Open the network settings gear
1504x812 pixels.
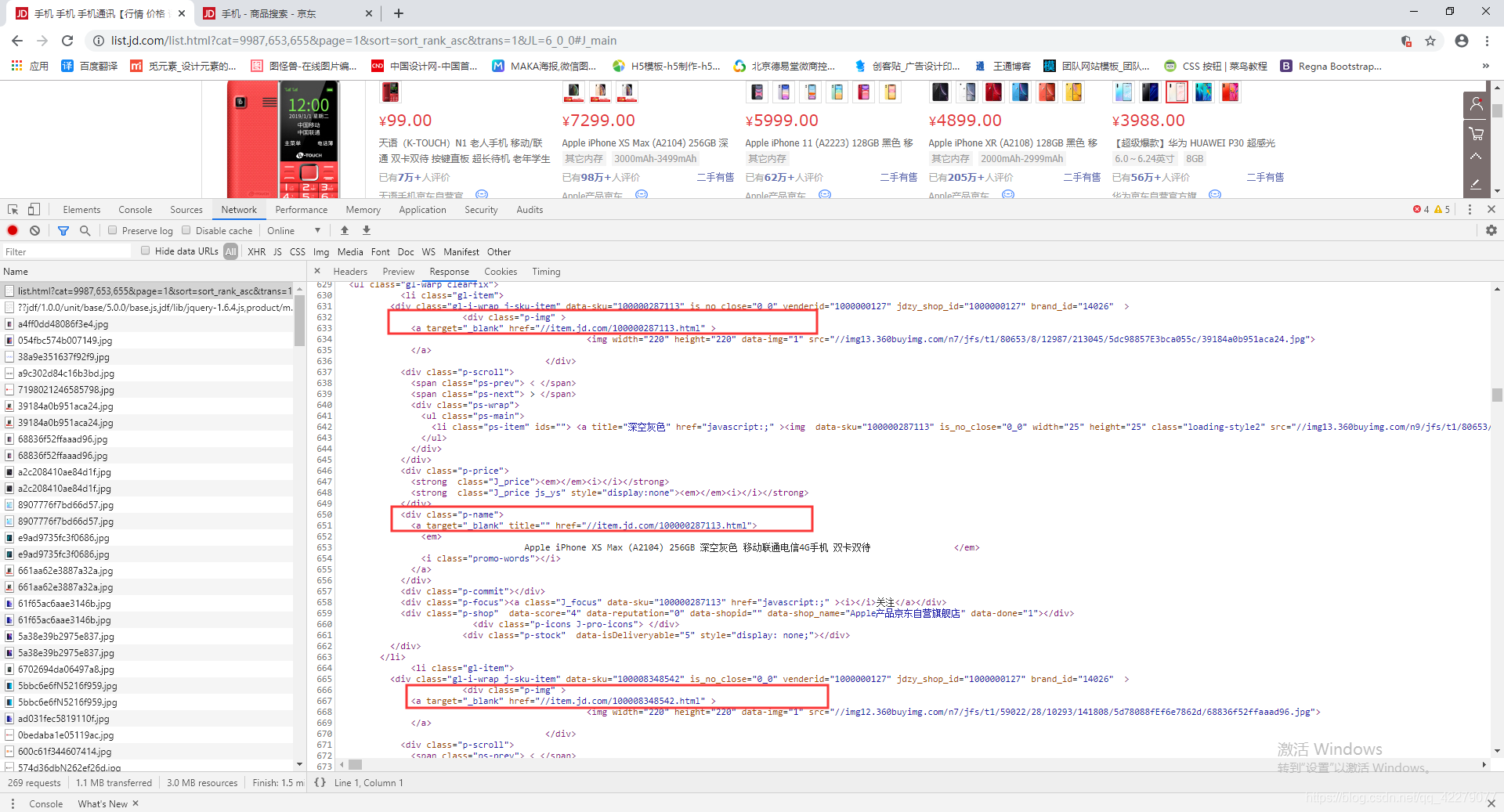1491,230
